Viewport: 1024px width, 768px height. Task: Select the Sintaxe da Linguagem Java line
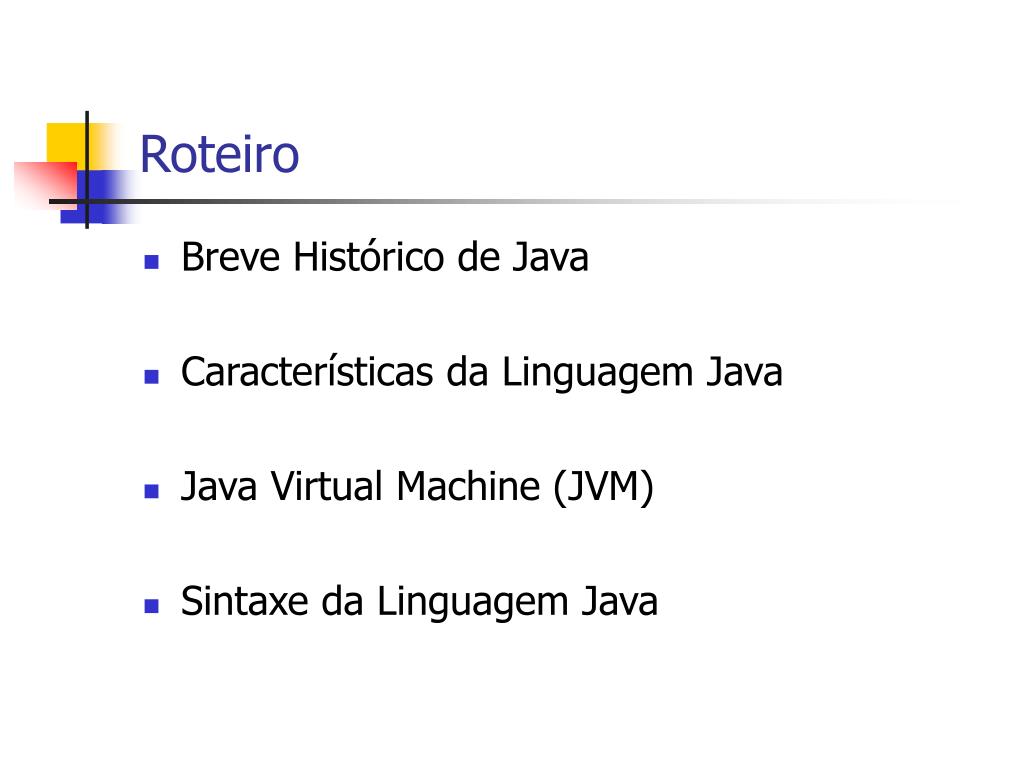[419, 601]
